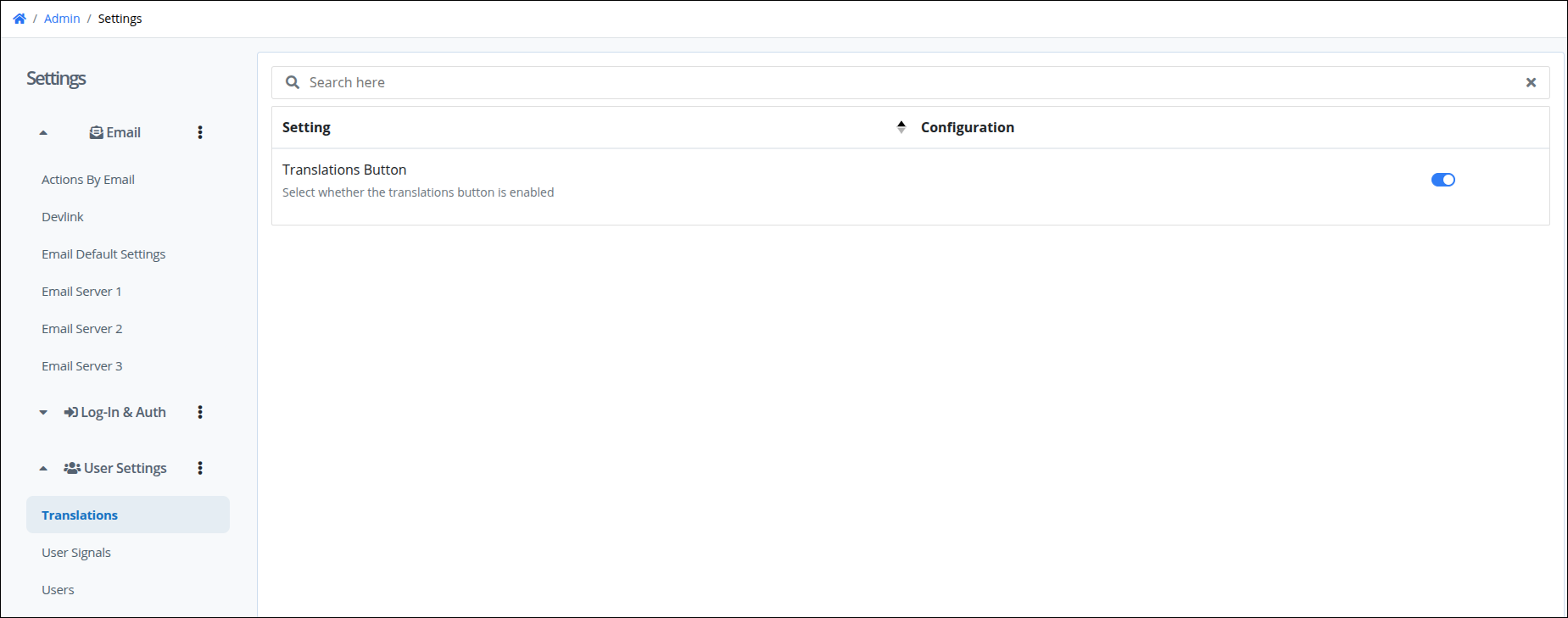Open User Signals settings
1568x618 pixels.
pos(76,553)
